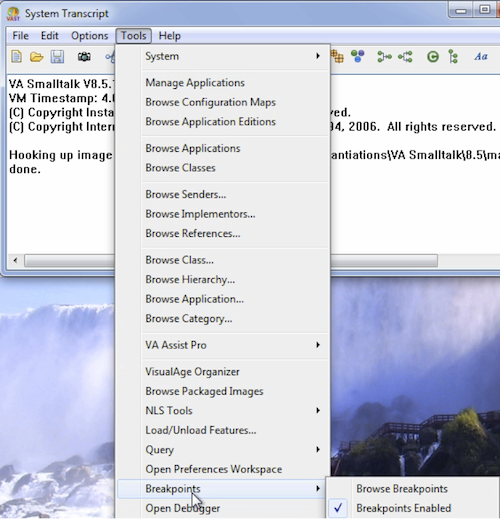Click the green circled C icon
Viewport: 500px width, 519px height.
coord(433,57)
